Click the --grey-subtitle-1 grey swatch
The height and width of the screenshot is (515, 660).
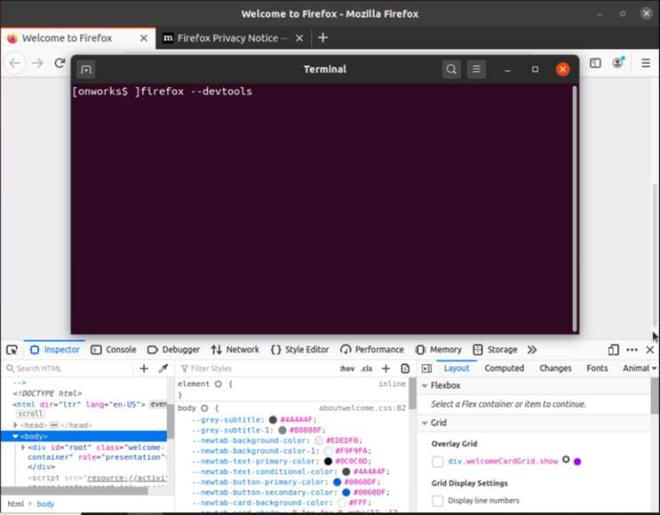282,430
